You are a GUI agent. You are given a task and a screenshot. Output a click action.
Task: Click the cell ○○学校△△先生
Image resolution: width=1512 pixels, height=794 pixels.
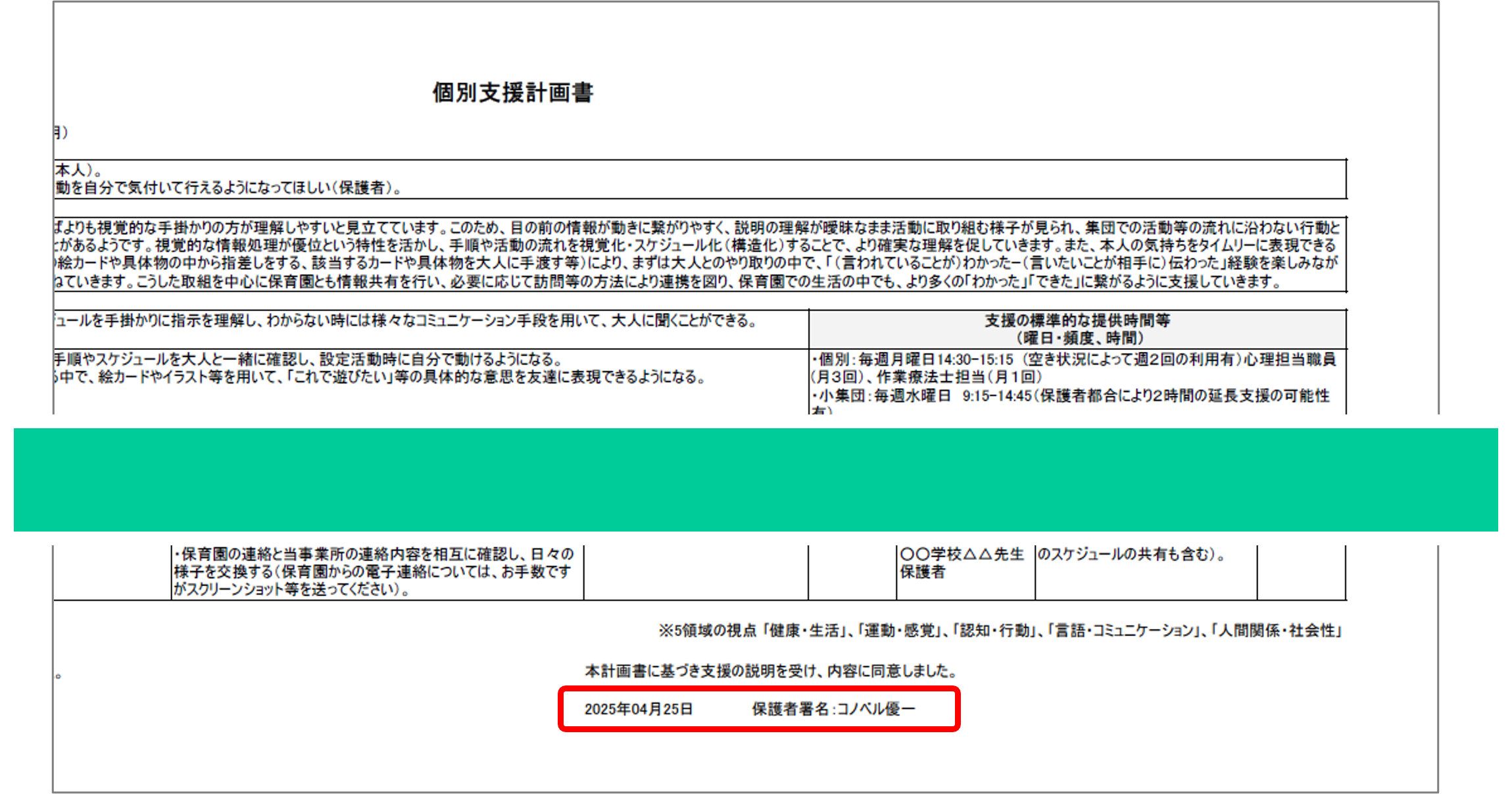pyautogui.click(x=962, y=554)
